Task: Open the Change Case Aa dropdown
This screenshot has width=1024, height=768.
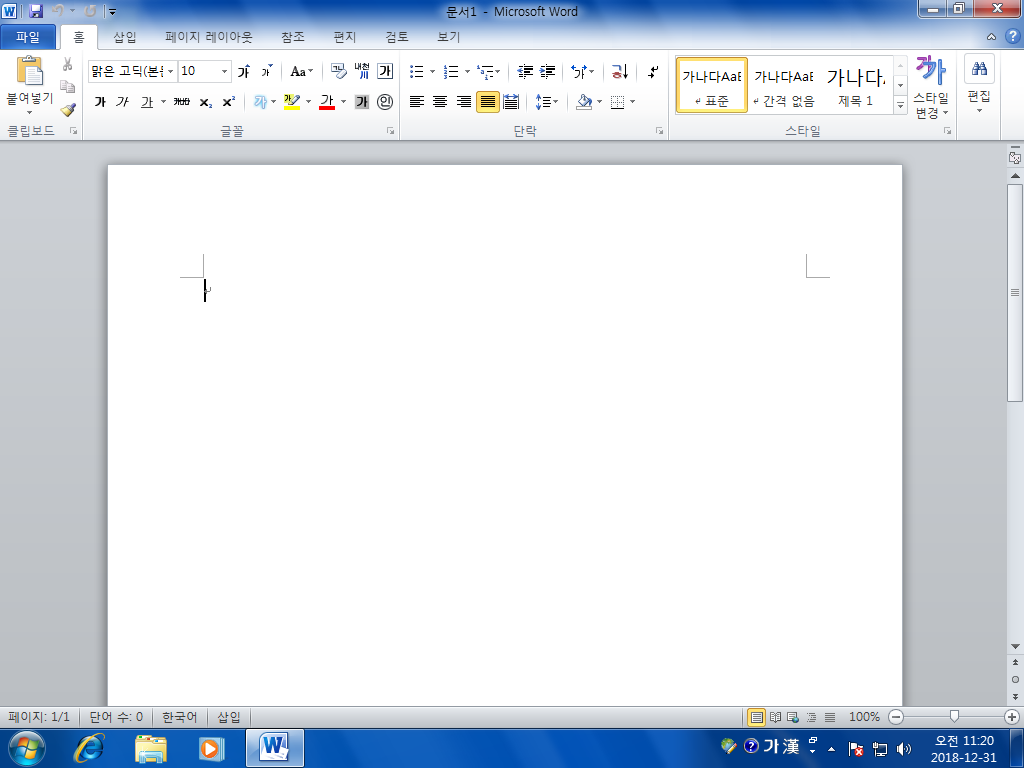Action: click(x=302, y=71)
